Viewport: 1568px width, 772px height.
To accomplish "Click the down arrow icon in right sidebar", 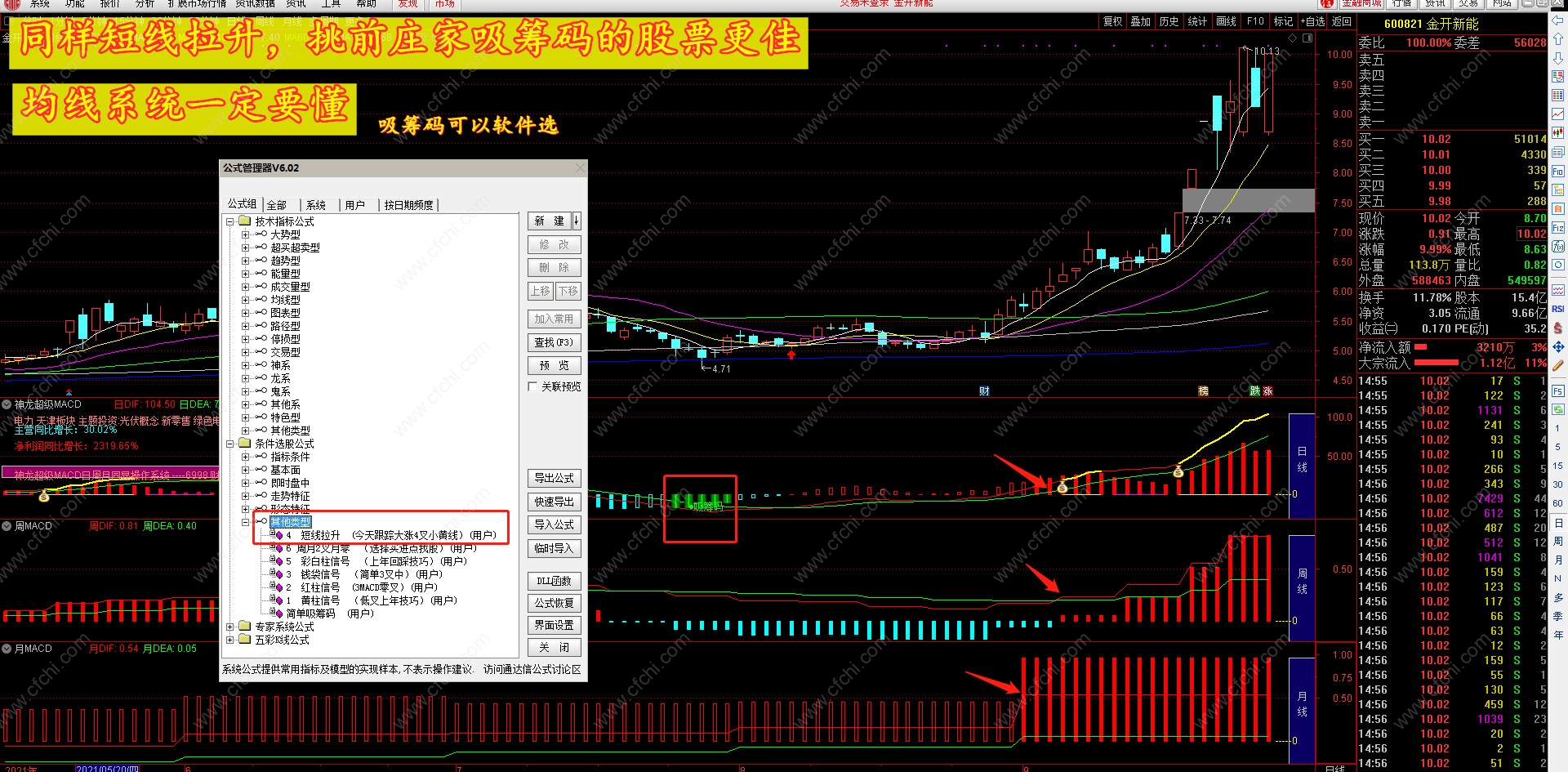I will click(1557, 59).
